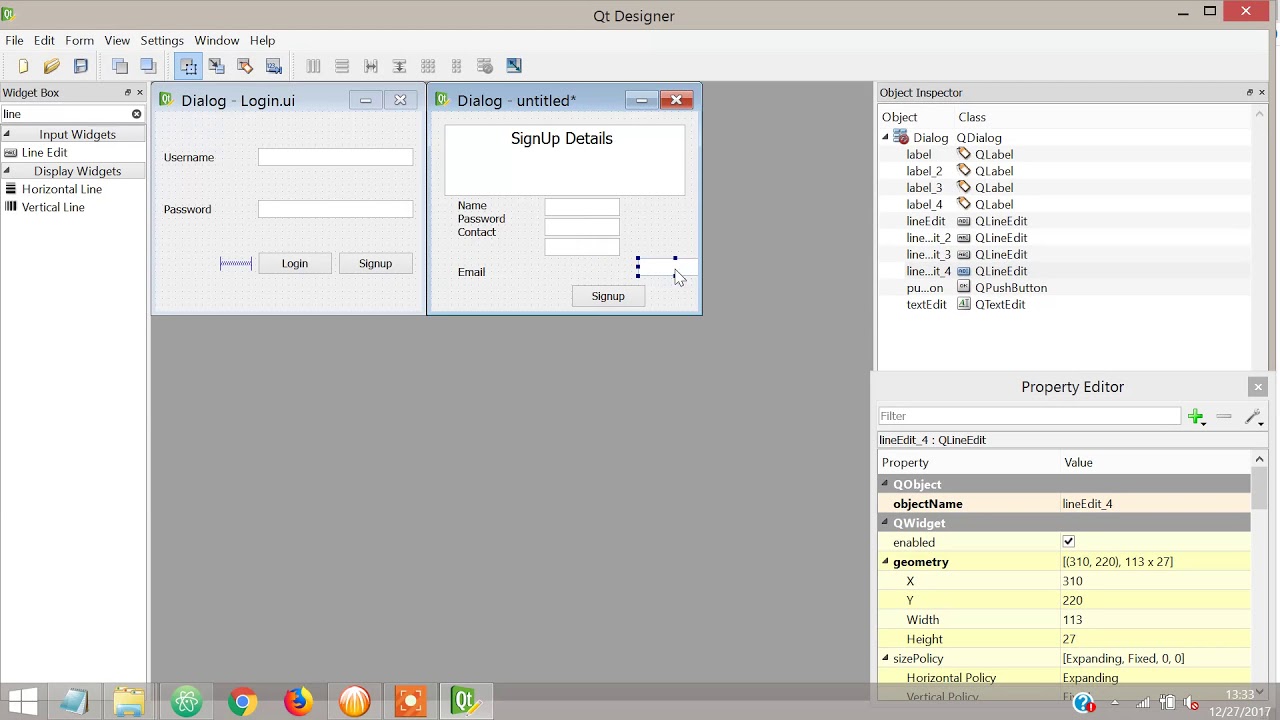This screenshot has width=1280, height=720.
Task: Float the Widget Box panel
Action: point(127,92)
